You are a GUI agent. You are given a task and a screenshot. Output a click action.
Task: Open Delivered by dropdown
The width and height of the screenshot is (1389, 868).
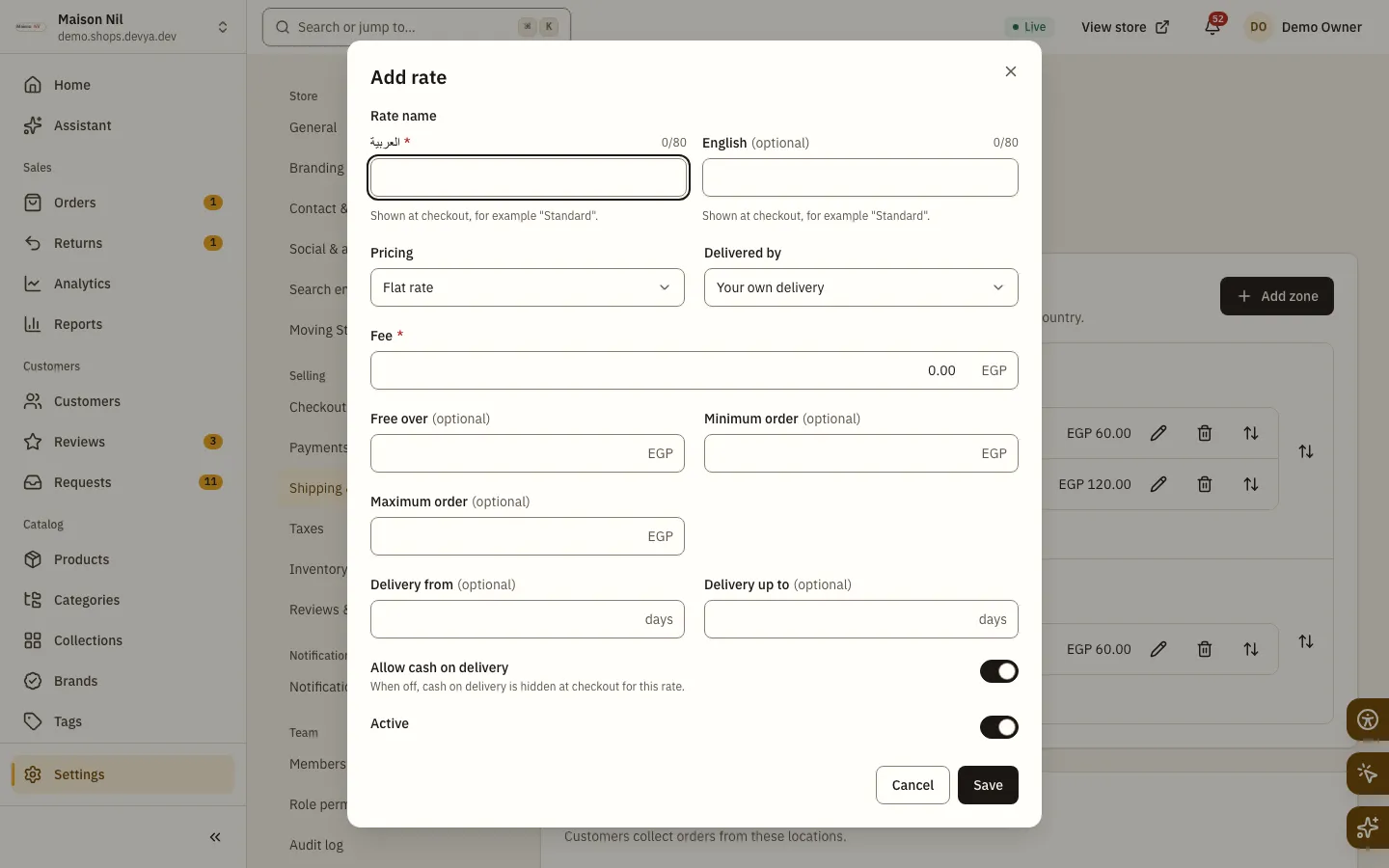point(861,287)
